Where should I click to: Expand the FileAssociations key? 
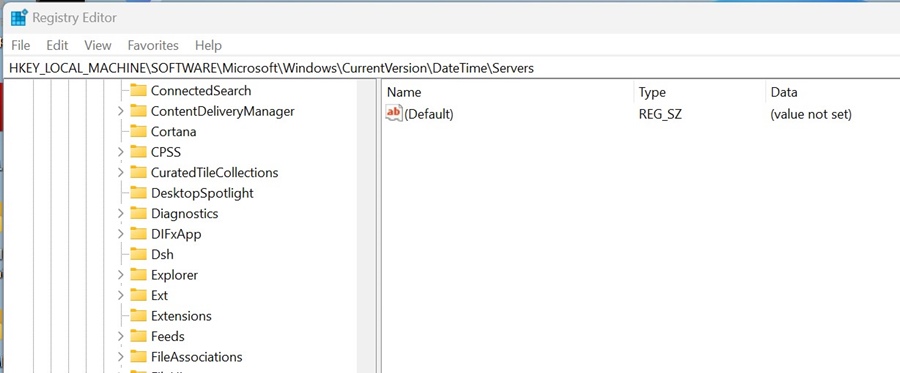(121, 357)
